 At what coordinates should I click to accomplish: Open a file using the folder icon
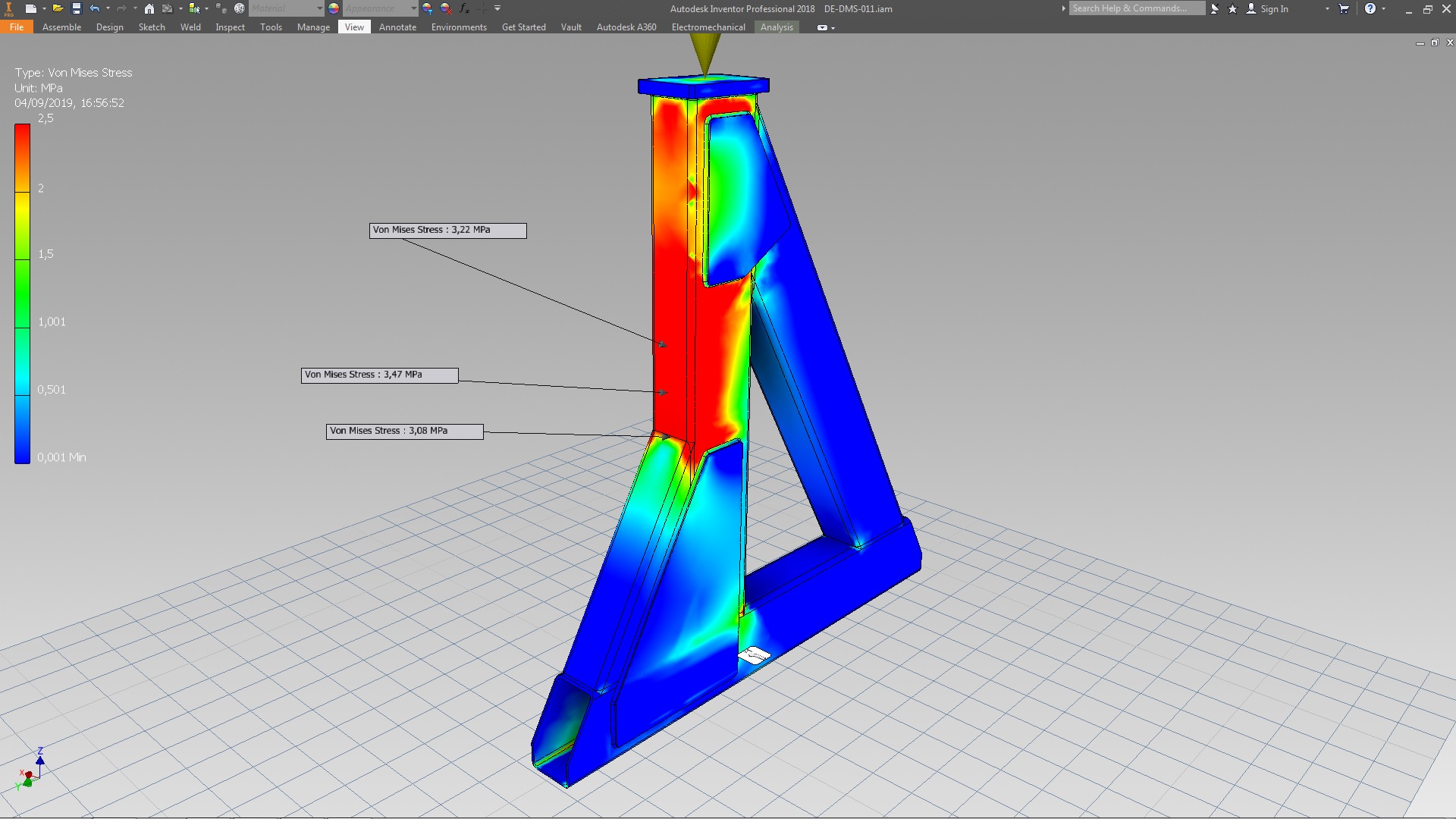click(x=58, y=8)
